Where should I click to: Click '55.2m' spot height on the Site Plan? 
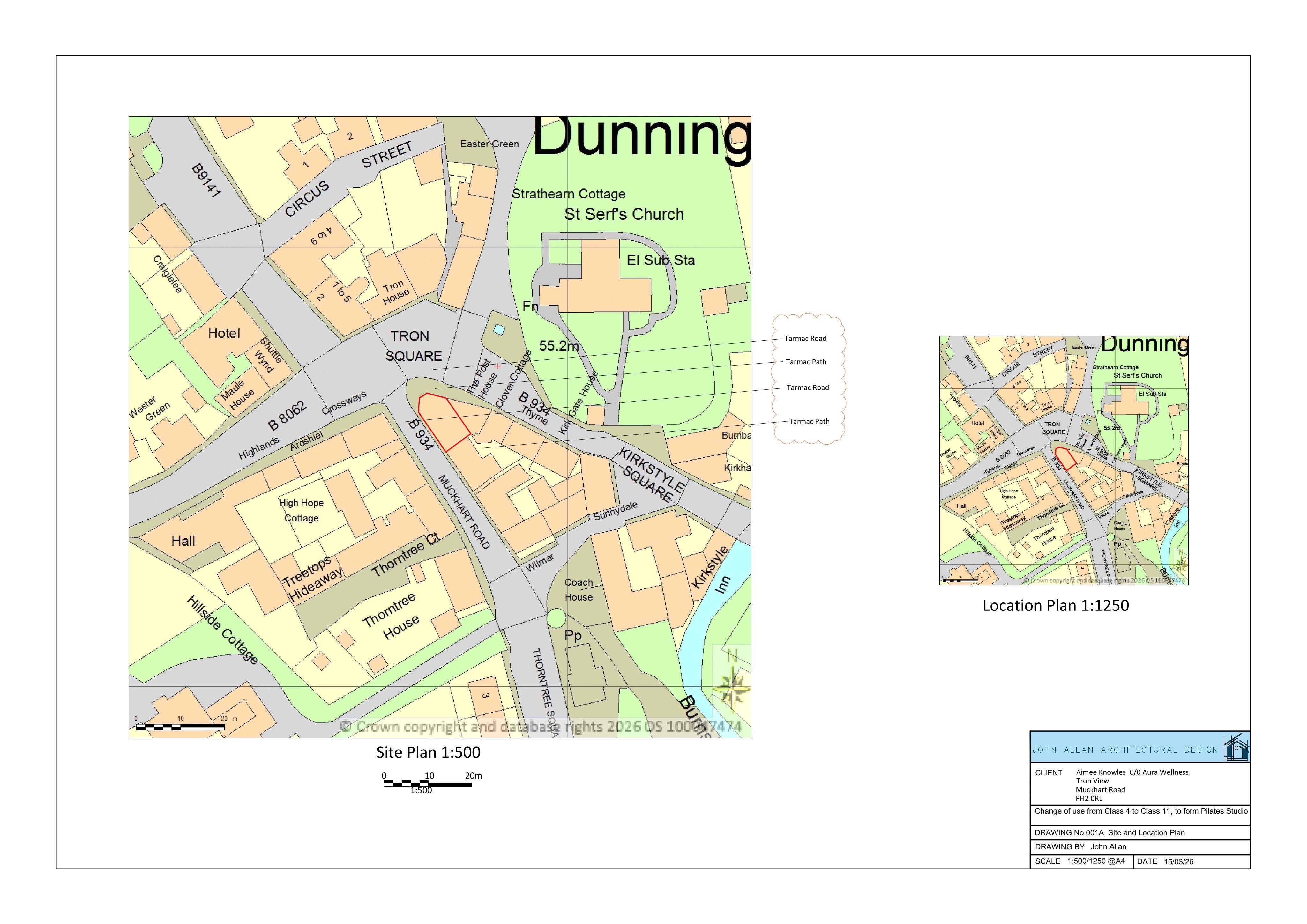point(559,346)
